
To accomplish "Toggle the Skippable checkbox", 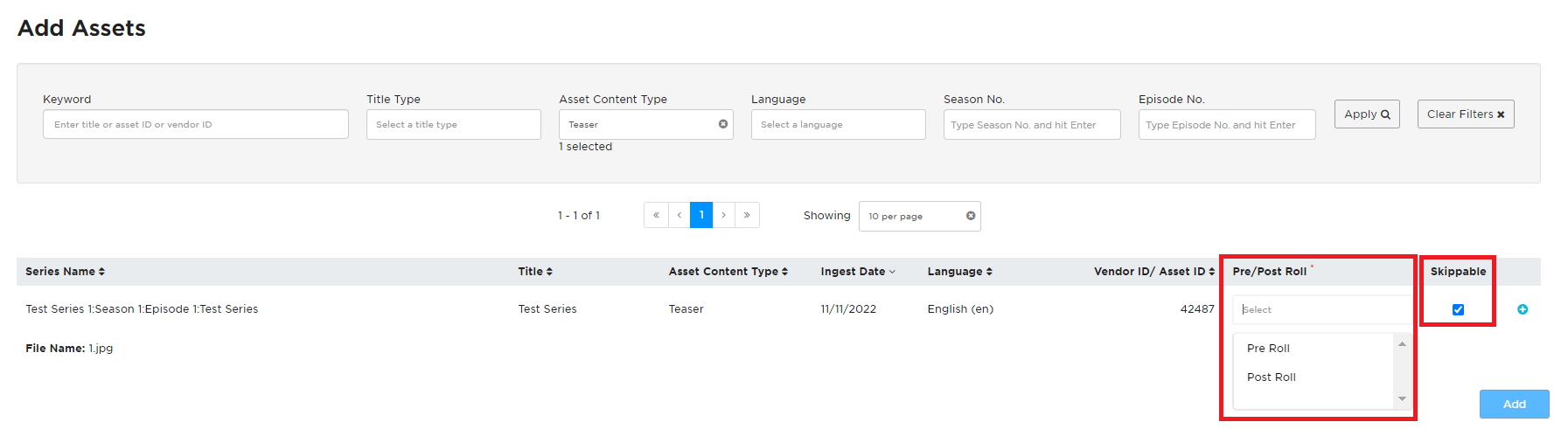I will click(1458, 309).
